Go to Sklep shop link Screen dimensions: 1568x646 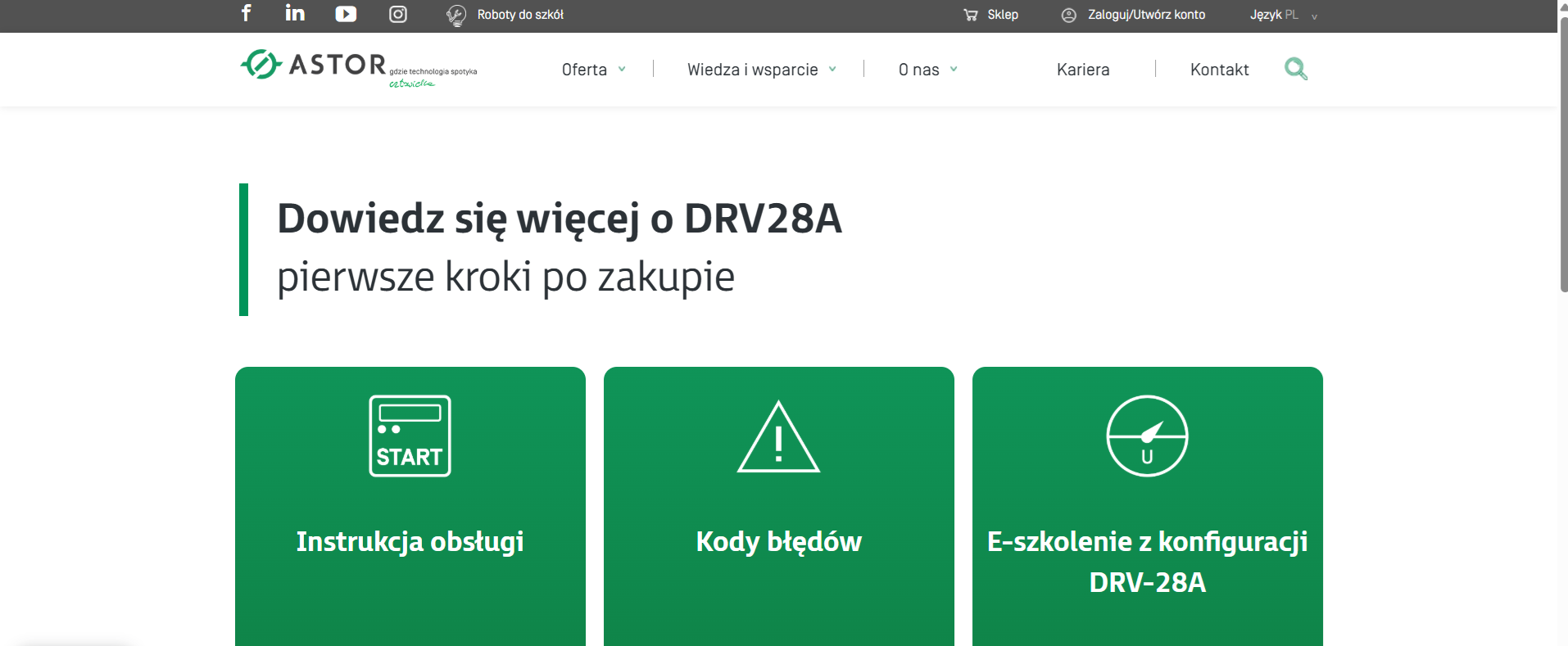(1003, 15)
